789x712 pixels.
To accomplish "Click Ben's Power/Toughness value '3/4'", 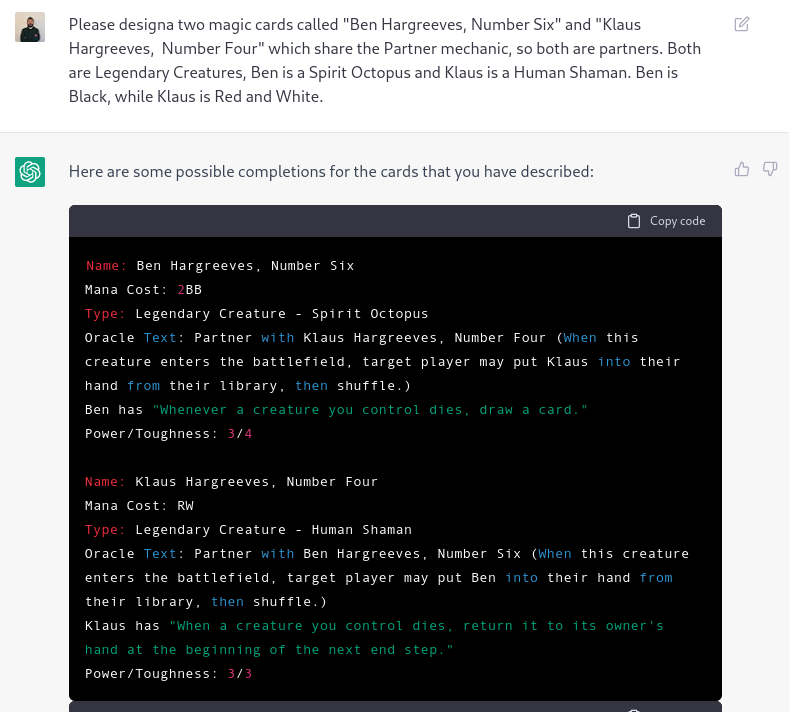I will point(240,434).
